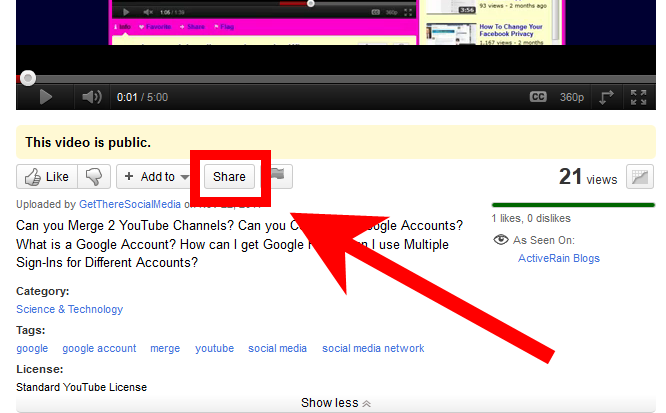
Task: Like the video with thumbs up
Action: click(46, 177)
